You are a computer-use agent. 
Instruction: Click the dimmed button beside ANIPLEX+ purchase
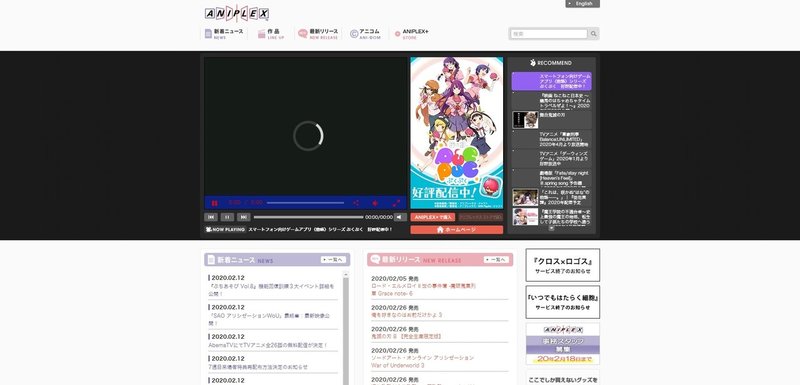[x=480, y=217]
